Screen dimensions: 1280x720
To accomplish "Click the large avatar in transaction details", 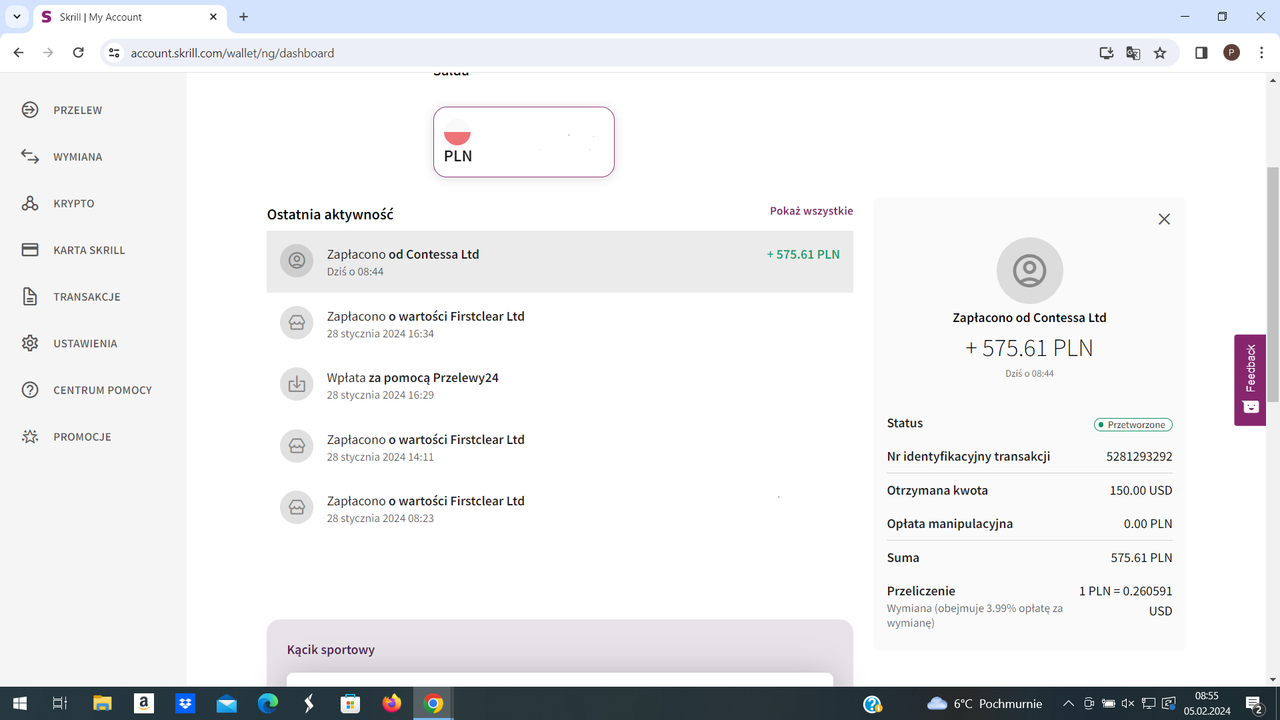I will (x=1030, y=271).
